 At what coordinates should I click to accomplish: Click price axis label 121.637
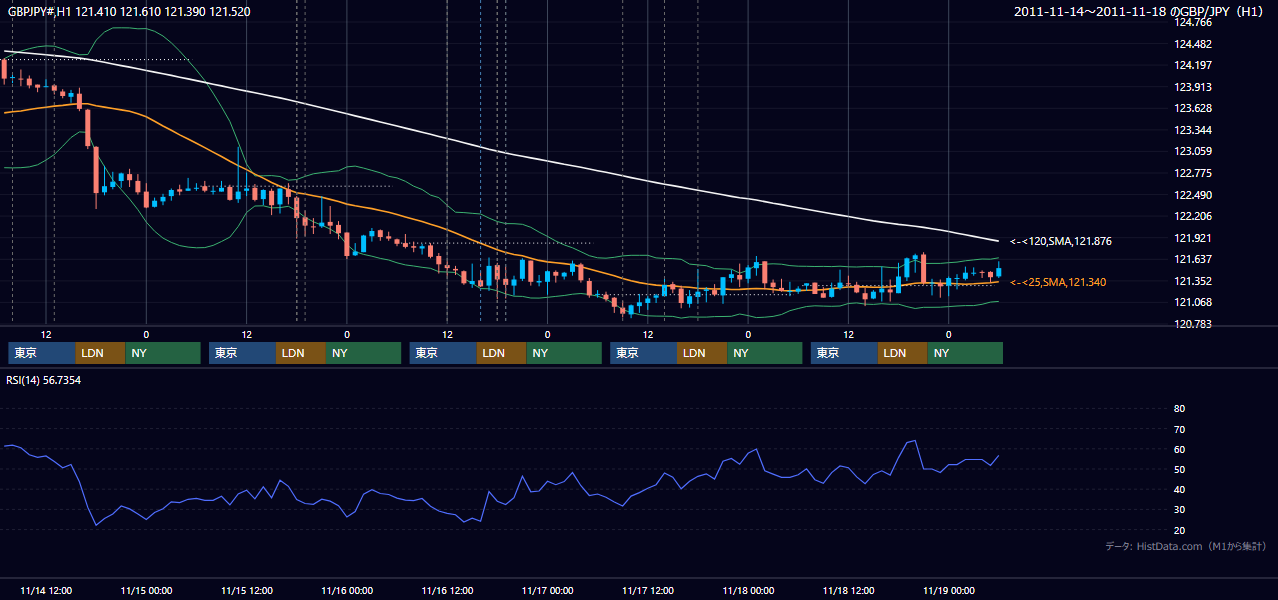pyautogui.click(x=1193, y=260)
